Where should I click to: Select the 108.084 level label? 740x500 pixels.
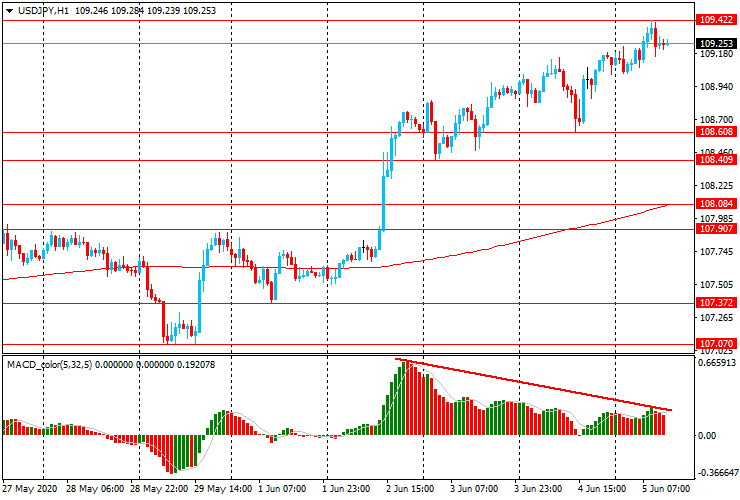(716, 204)
